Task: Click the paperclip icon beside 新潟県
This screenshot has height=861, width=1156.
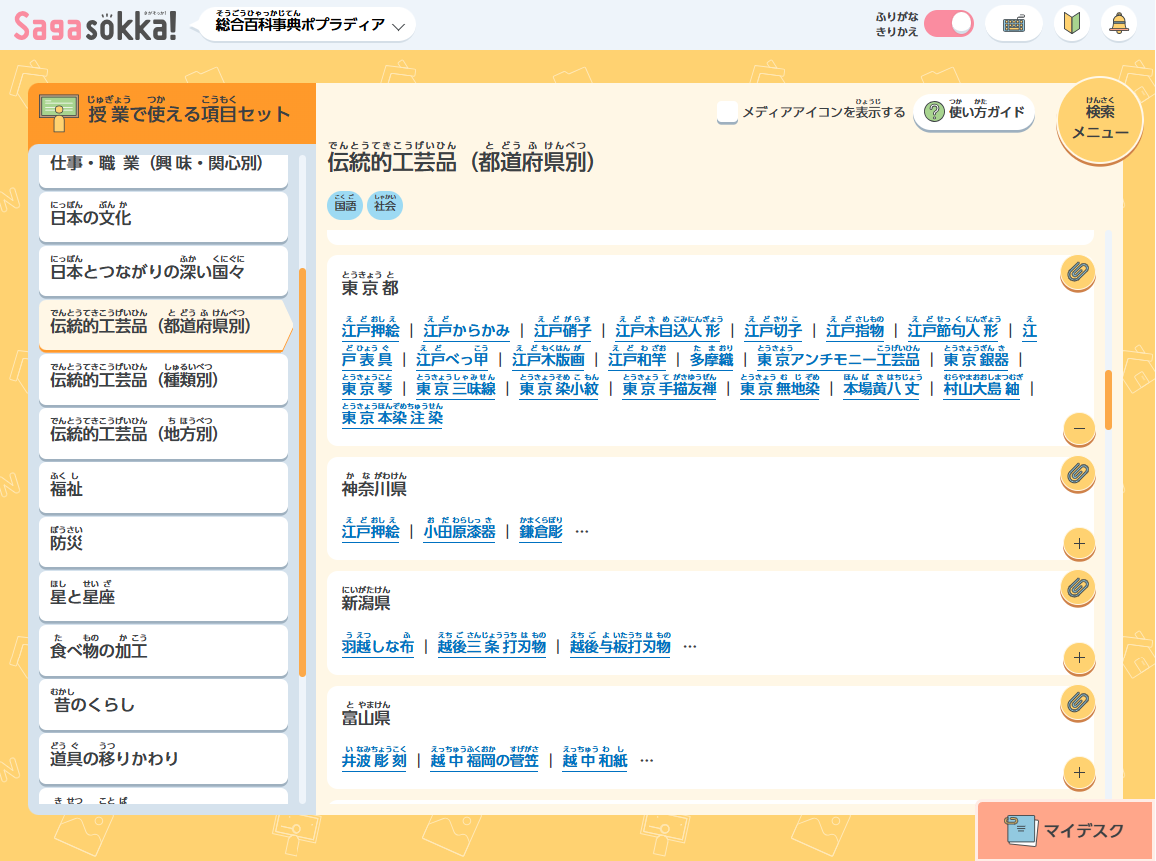Action: pos(1077,588)
